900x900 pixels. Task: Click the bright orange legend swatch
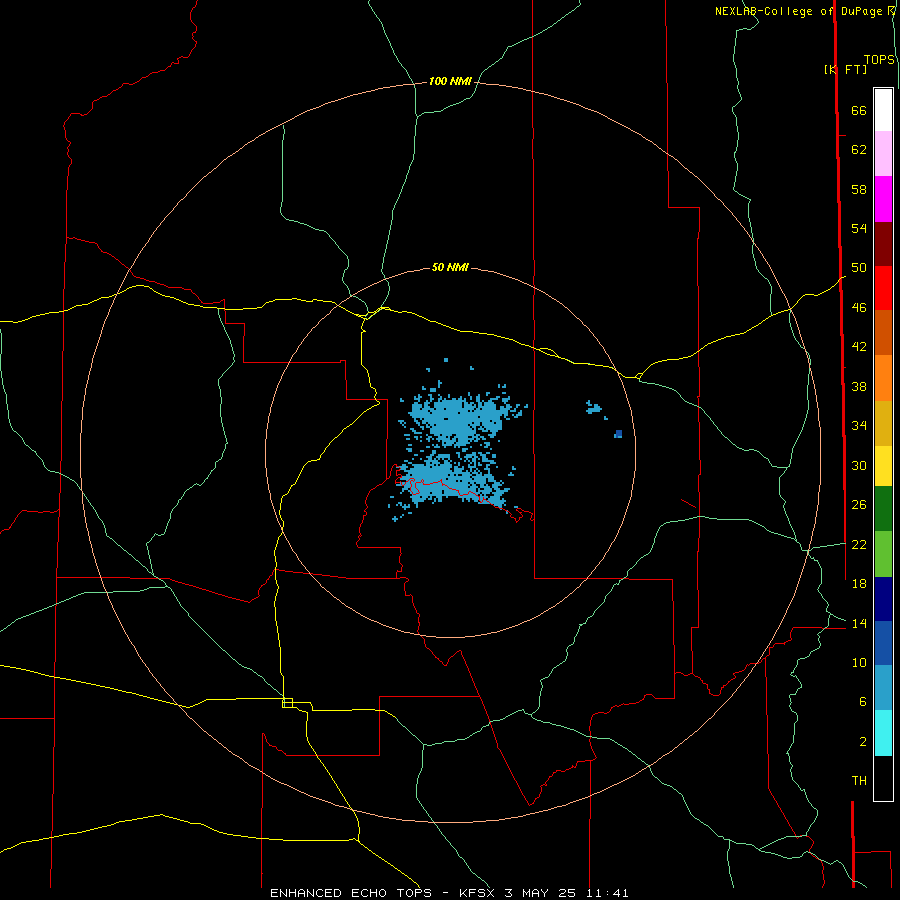[x=883, y=378]
